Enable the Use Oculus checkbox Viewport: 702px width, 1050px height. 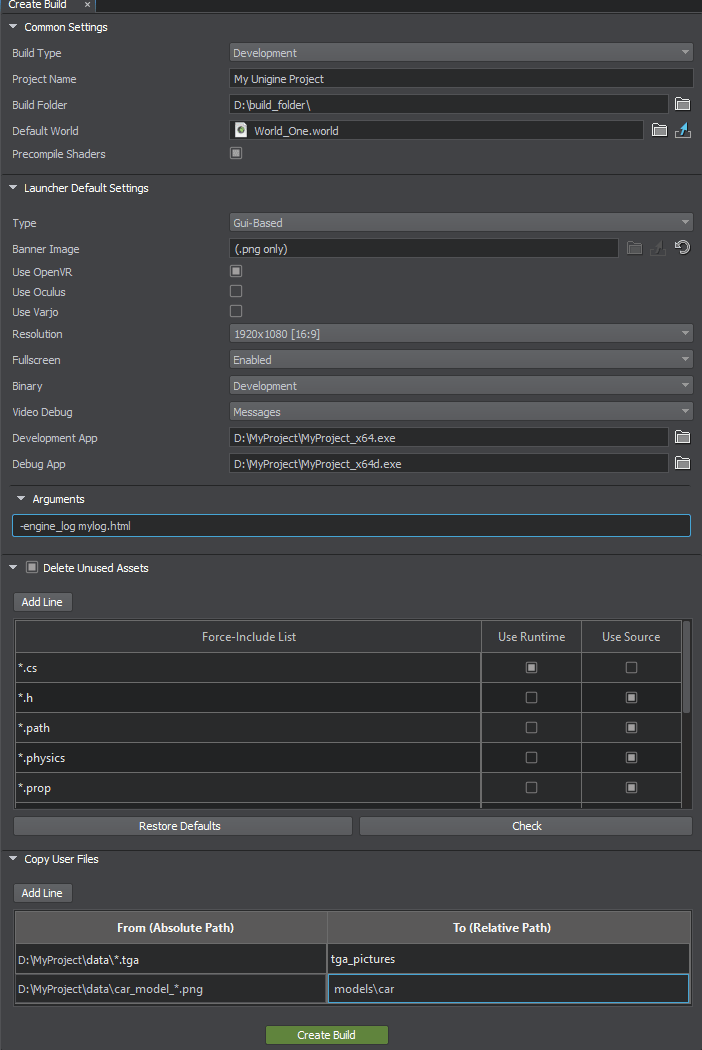pos(236,291)
